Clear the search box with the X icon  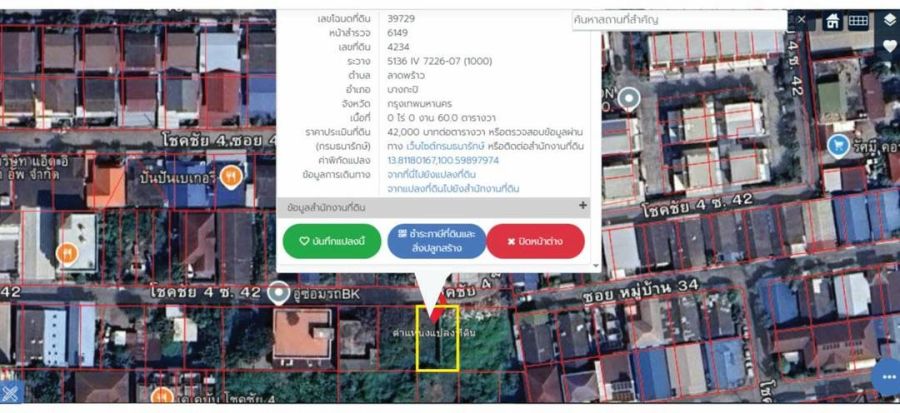(x=801, y=19)
